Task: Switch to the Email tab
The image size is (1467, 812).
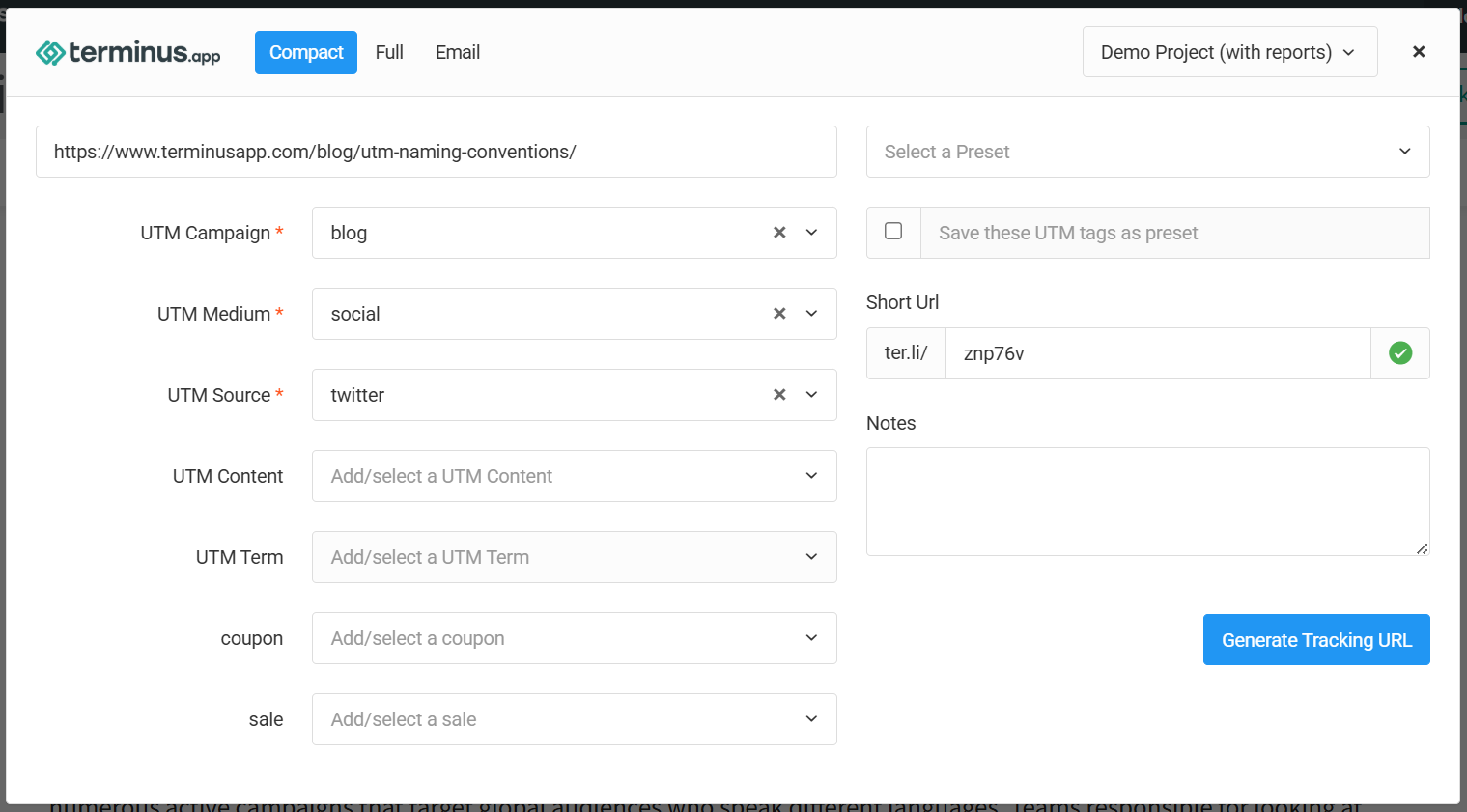Action: (458, 52)
